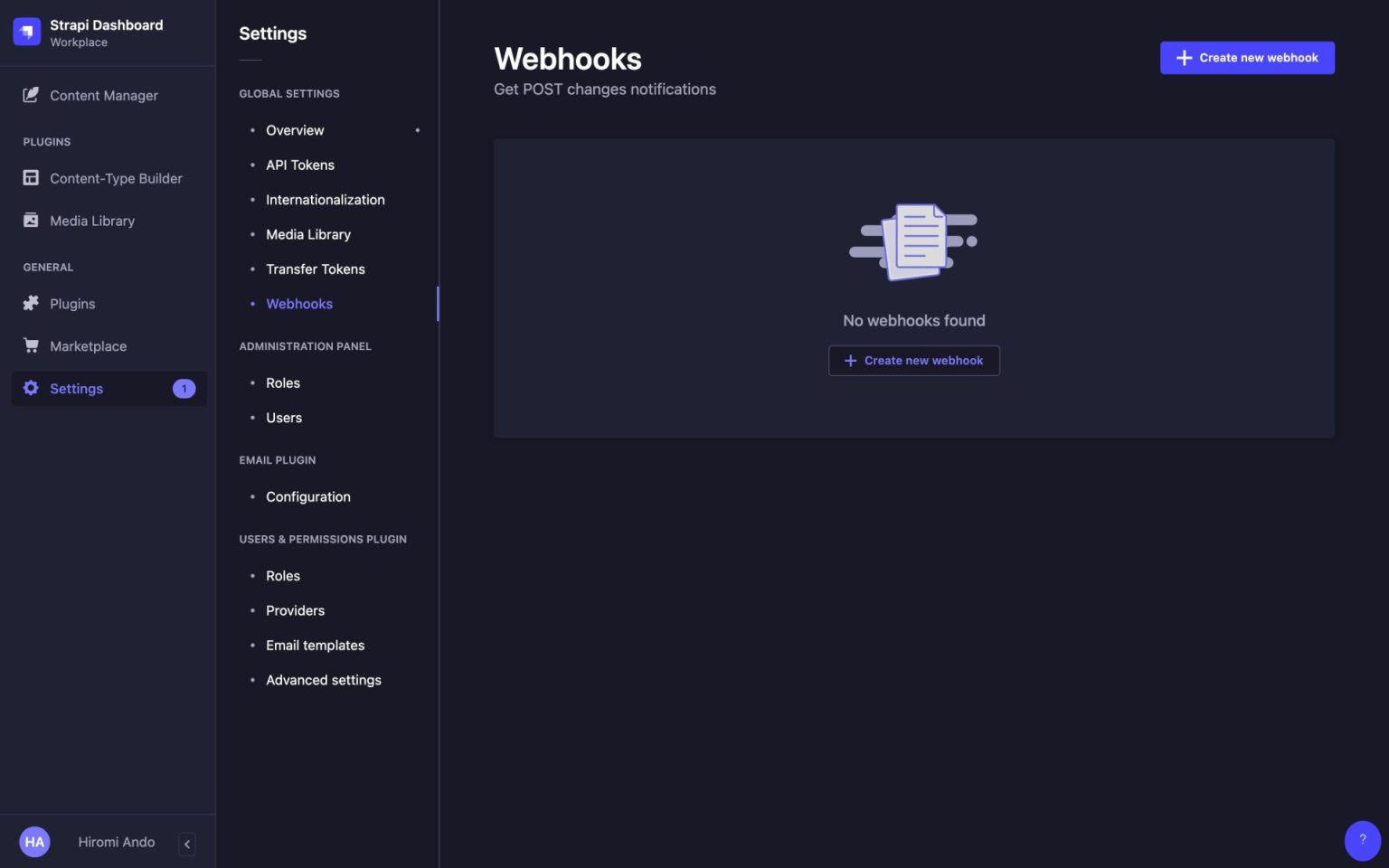Click the HA user avatar
This screenshot has width=1389, height=868.
coord(34,842)
